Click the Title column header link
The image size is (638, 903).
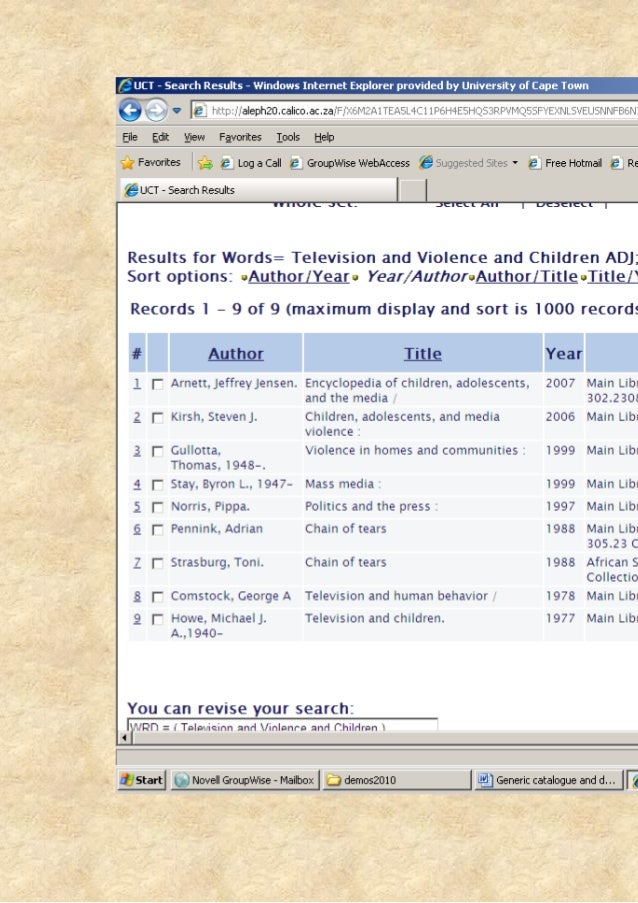[x=422, y=353]
